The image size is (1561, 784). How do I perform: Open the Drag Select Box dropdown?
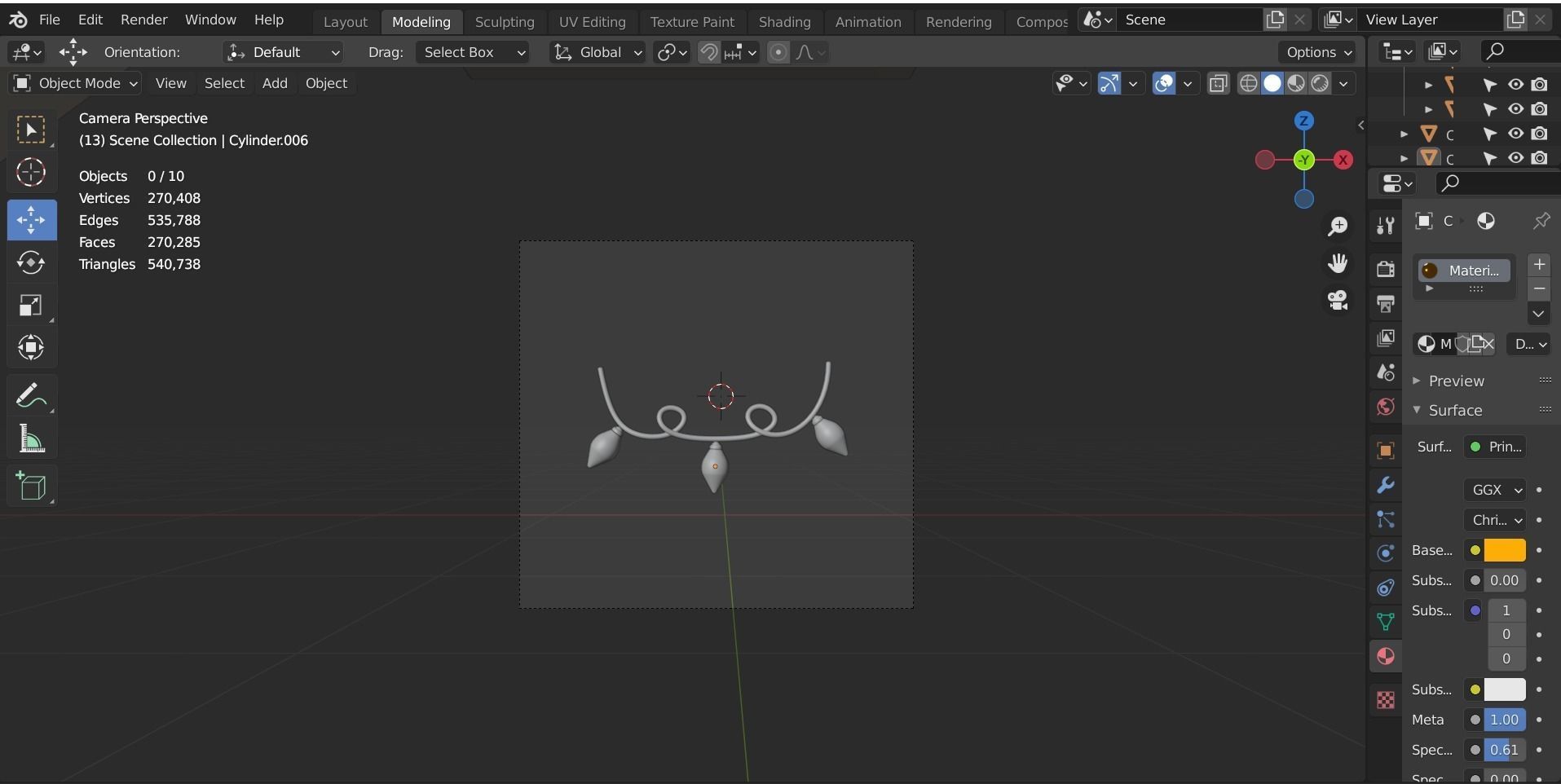(x=473, y=52)
